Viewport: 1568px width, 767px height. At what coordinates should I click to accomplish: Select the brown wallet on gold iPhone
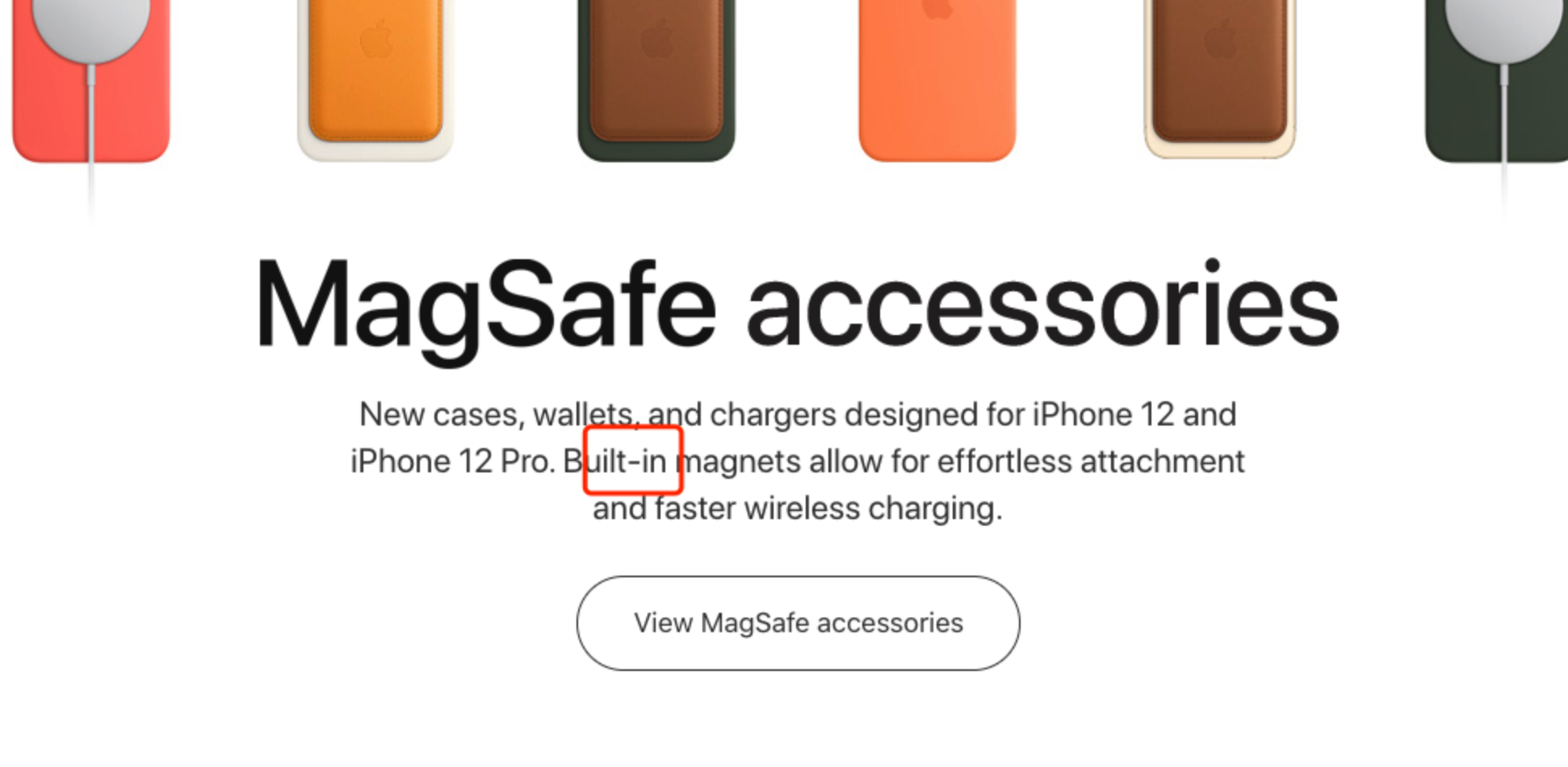pos(1220,79)
